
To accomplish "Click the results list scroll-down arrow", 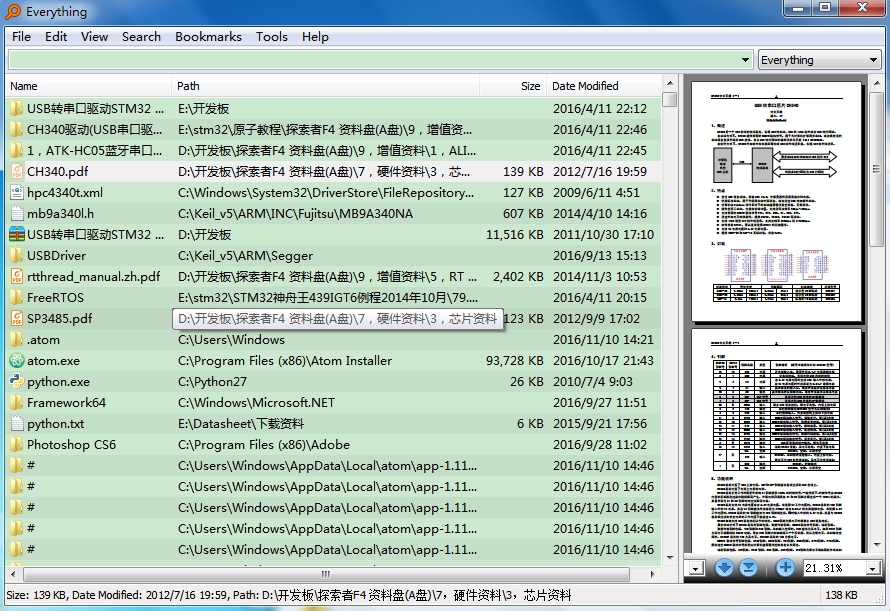I will pos(670,558).
